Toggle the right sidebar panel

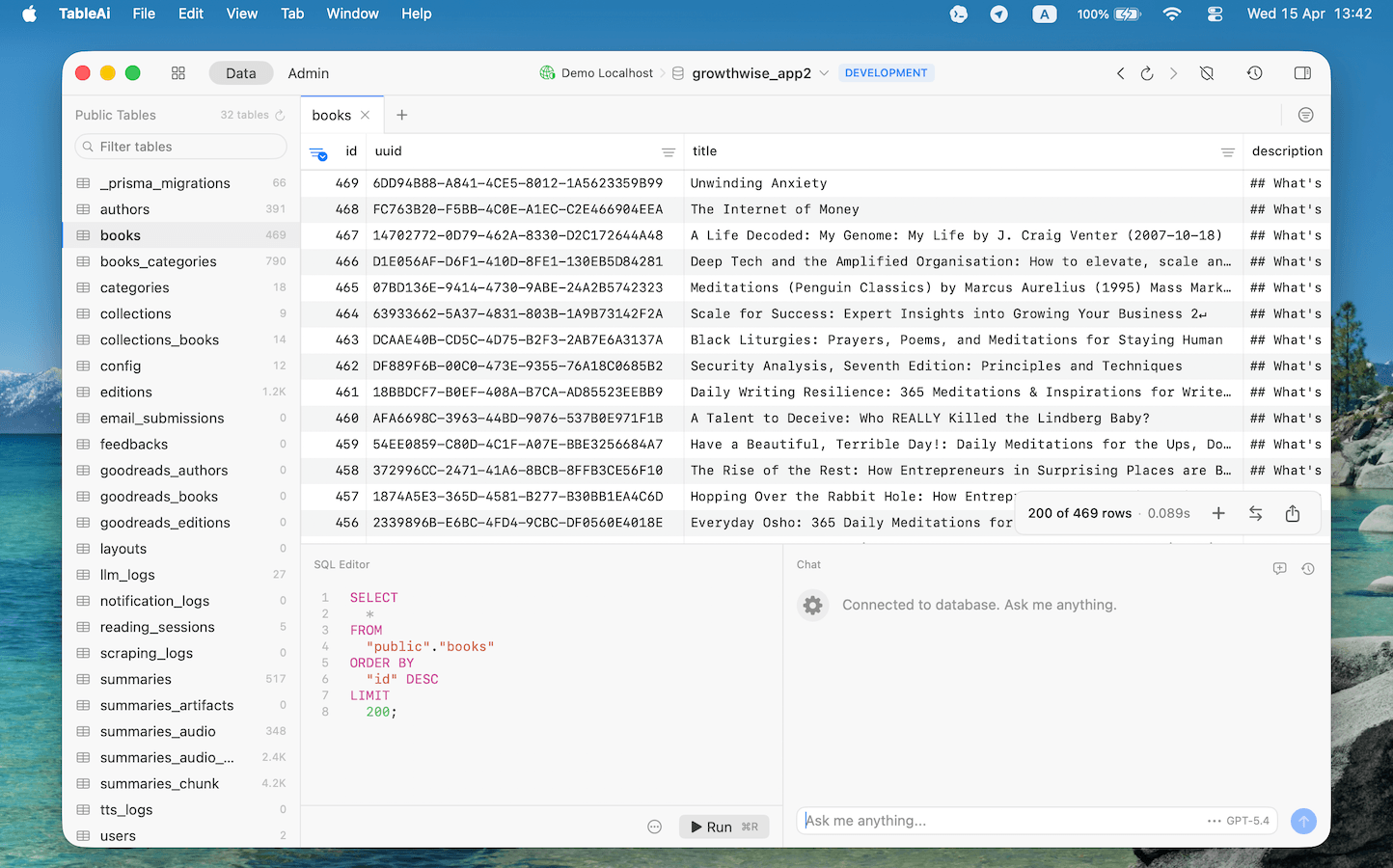pos(1302,73)
